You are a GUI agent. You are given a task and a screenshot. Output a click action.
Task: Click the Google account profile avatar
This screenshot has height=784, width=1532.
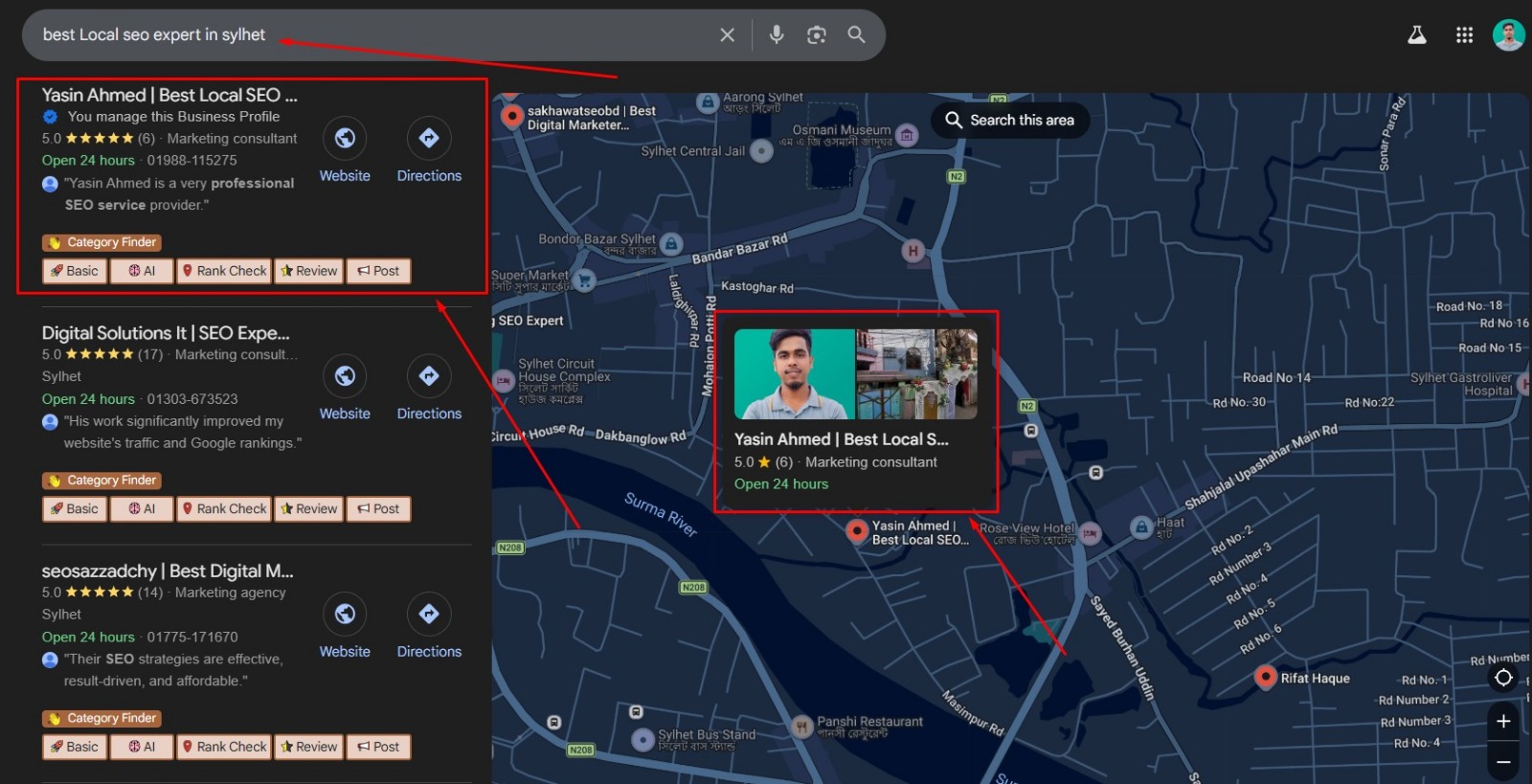(x=1508, y=35)
